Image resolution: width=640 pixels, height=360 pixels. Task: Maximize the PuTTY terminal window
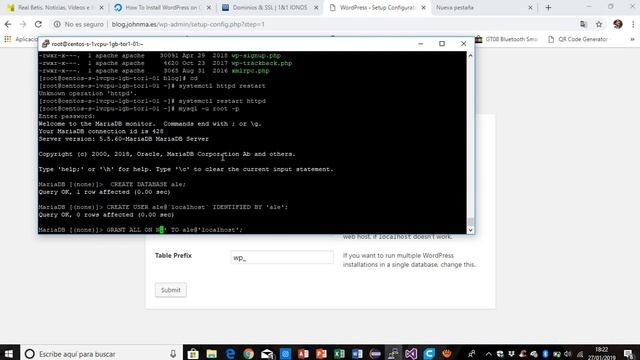[x=442, y=44]
